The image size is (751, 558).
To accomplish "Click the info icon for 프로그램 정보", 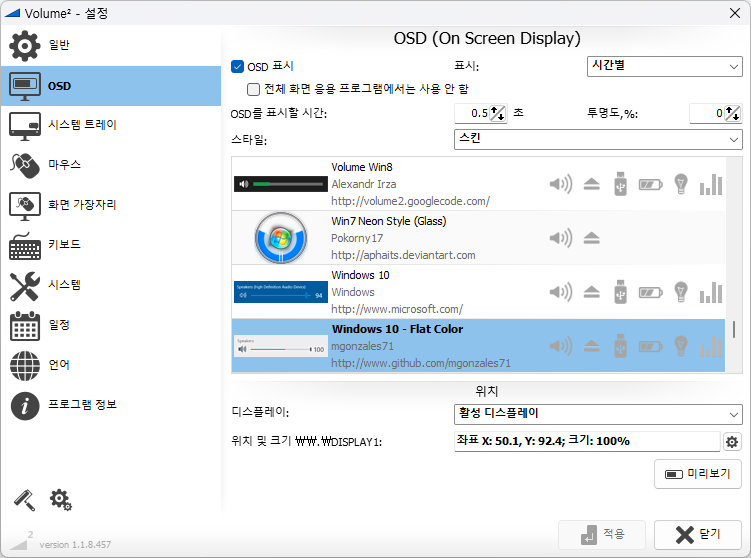I will coord(24,406).
